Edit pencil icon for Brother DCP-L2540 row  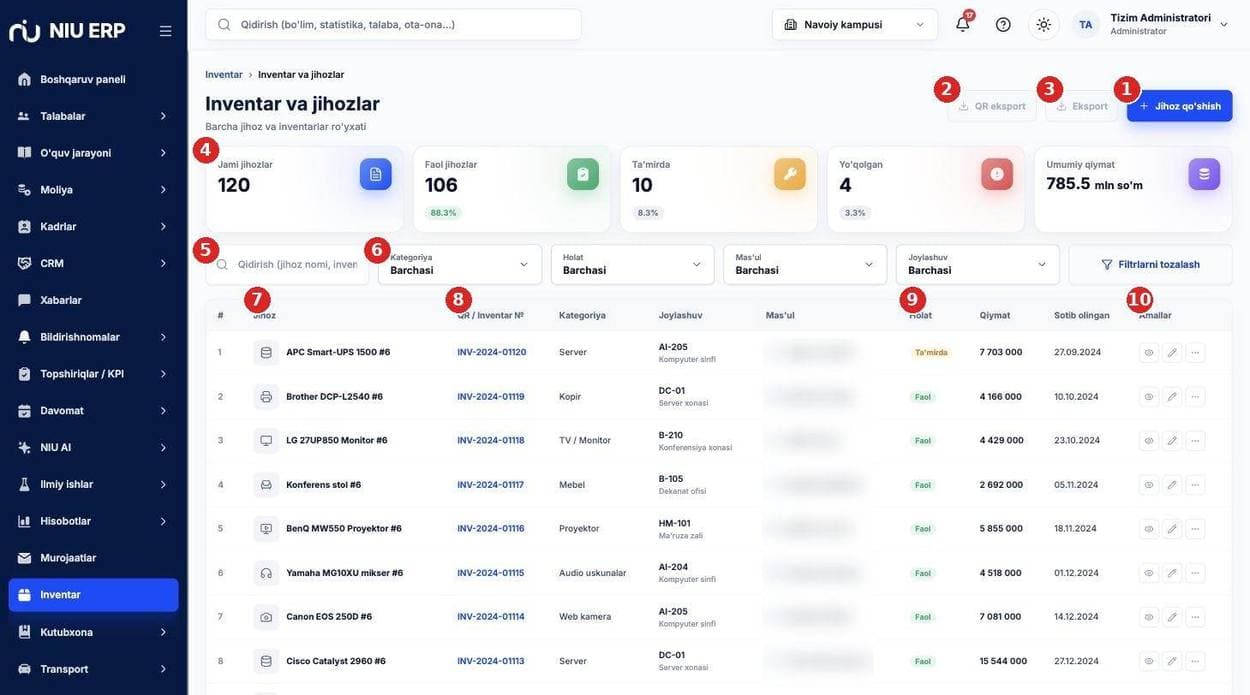pos(1172,397)
